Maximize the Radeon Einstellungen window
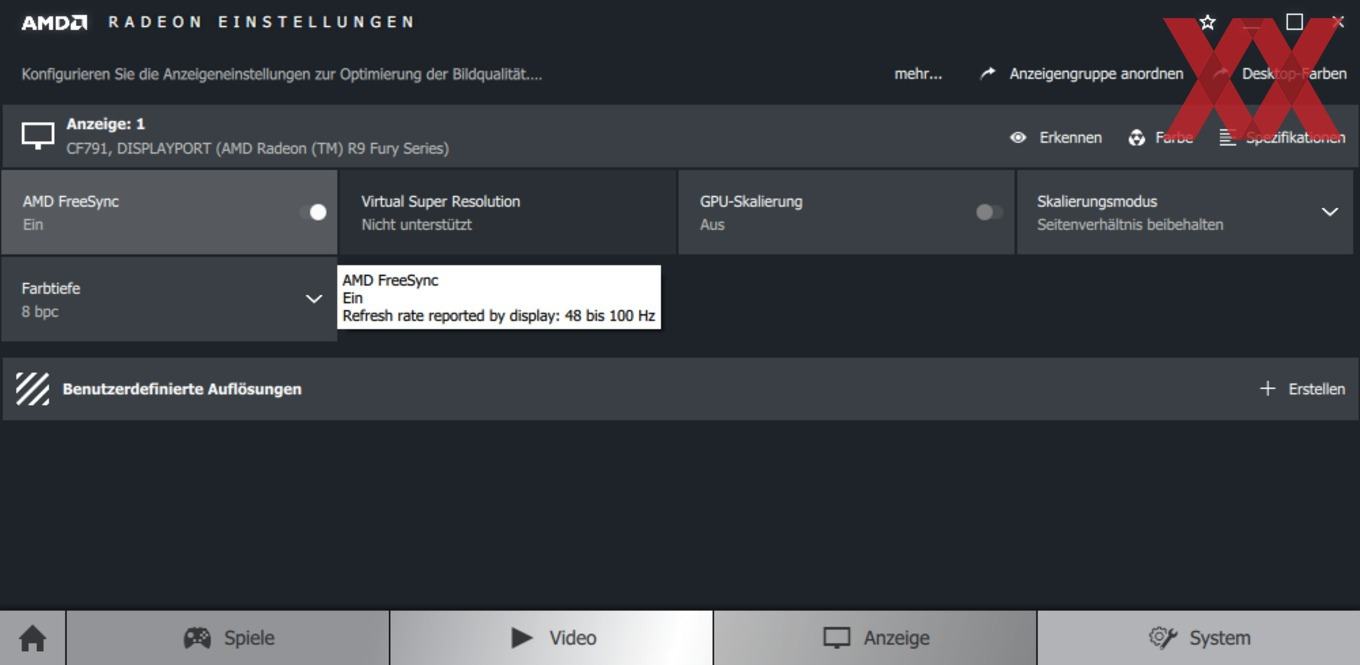This screenshot has height=665, width=1360. pos(1294,22)
